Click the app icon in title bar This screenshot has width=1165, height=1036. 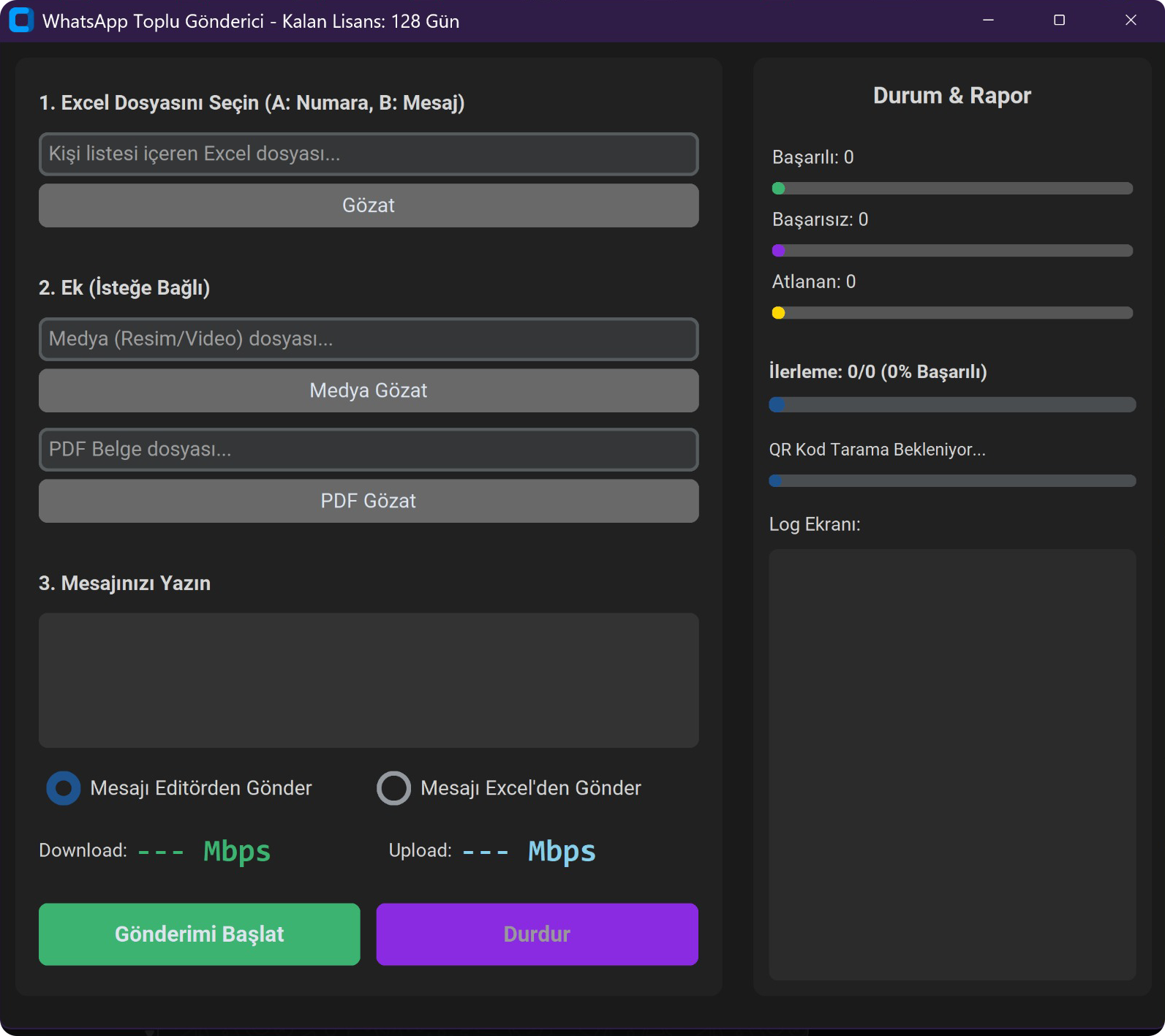[x=21, y=20]
